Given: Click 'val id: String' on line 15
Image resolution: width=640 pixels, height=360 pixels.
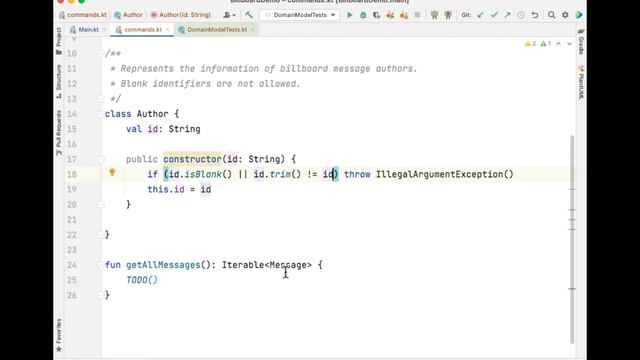Looking at the screenshot, I should (163, 129).
